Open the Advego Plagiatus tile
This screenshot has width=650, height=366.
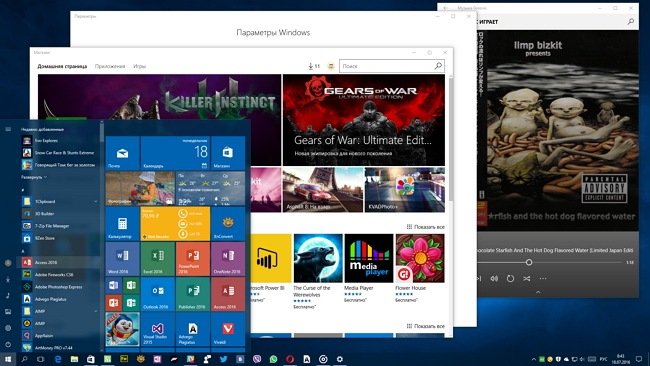193,329
